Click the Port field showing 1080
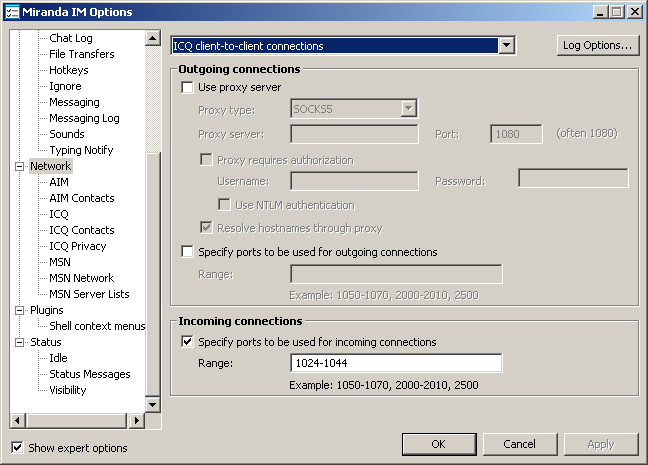The width and height of the screenshot is (648, 465). (516, 134)
